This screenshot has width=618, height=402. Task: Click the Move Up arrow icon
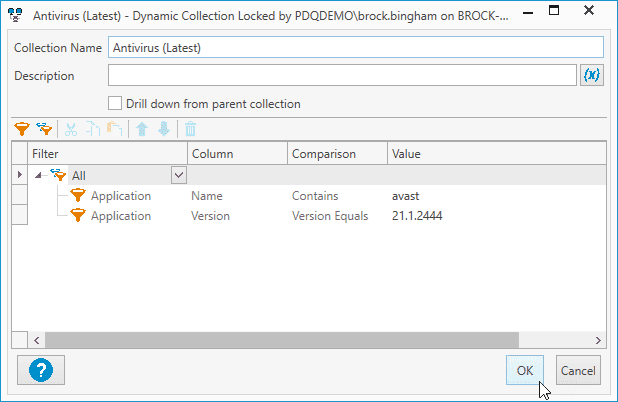142,129
